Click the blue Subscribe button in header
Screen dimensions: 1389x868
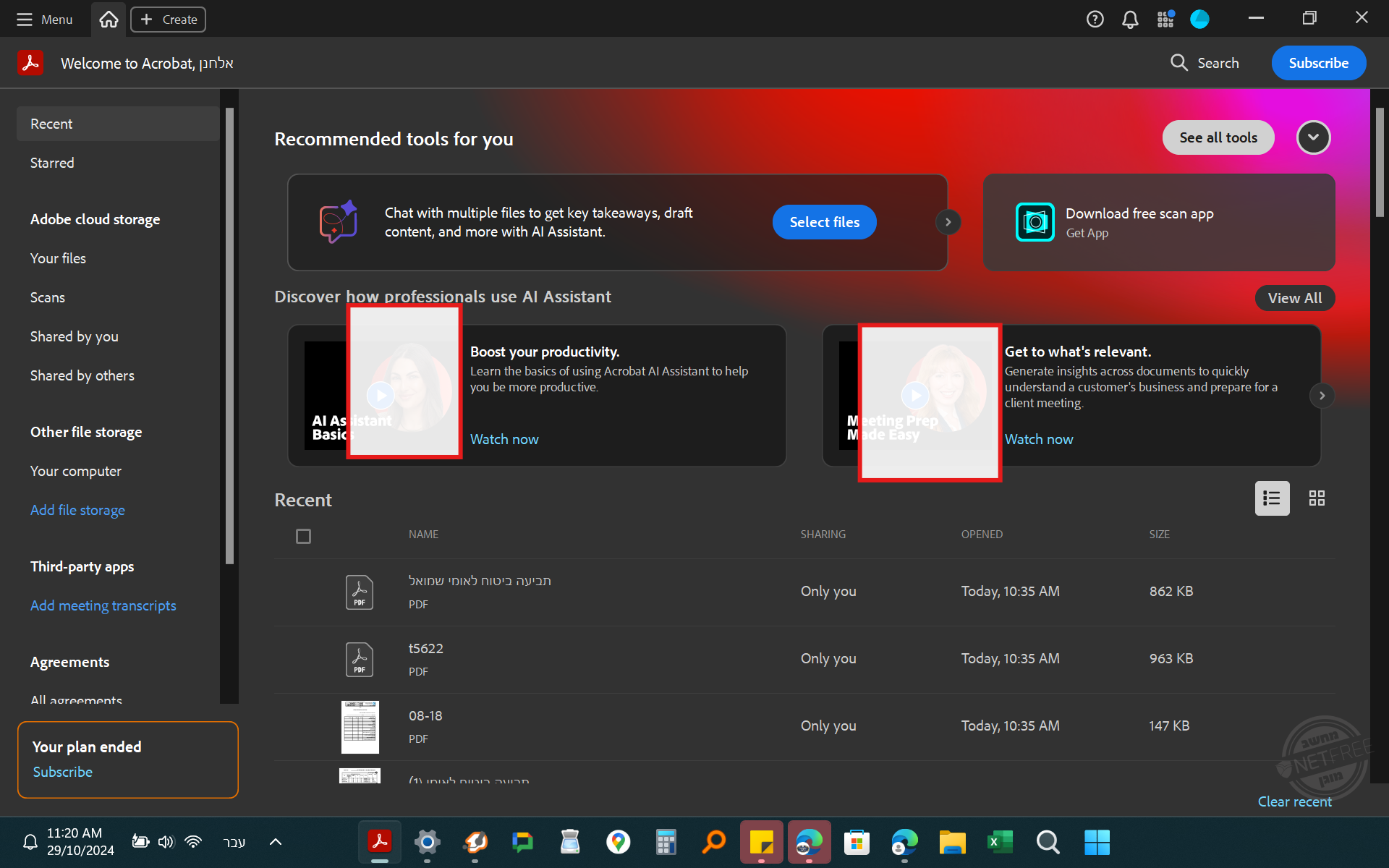1318,63
